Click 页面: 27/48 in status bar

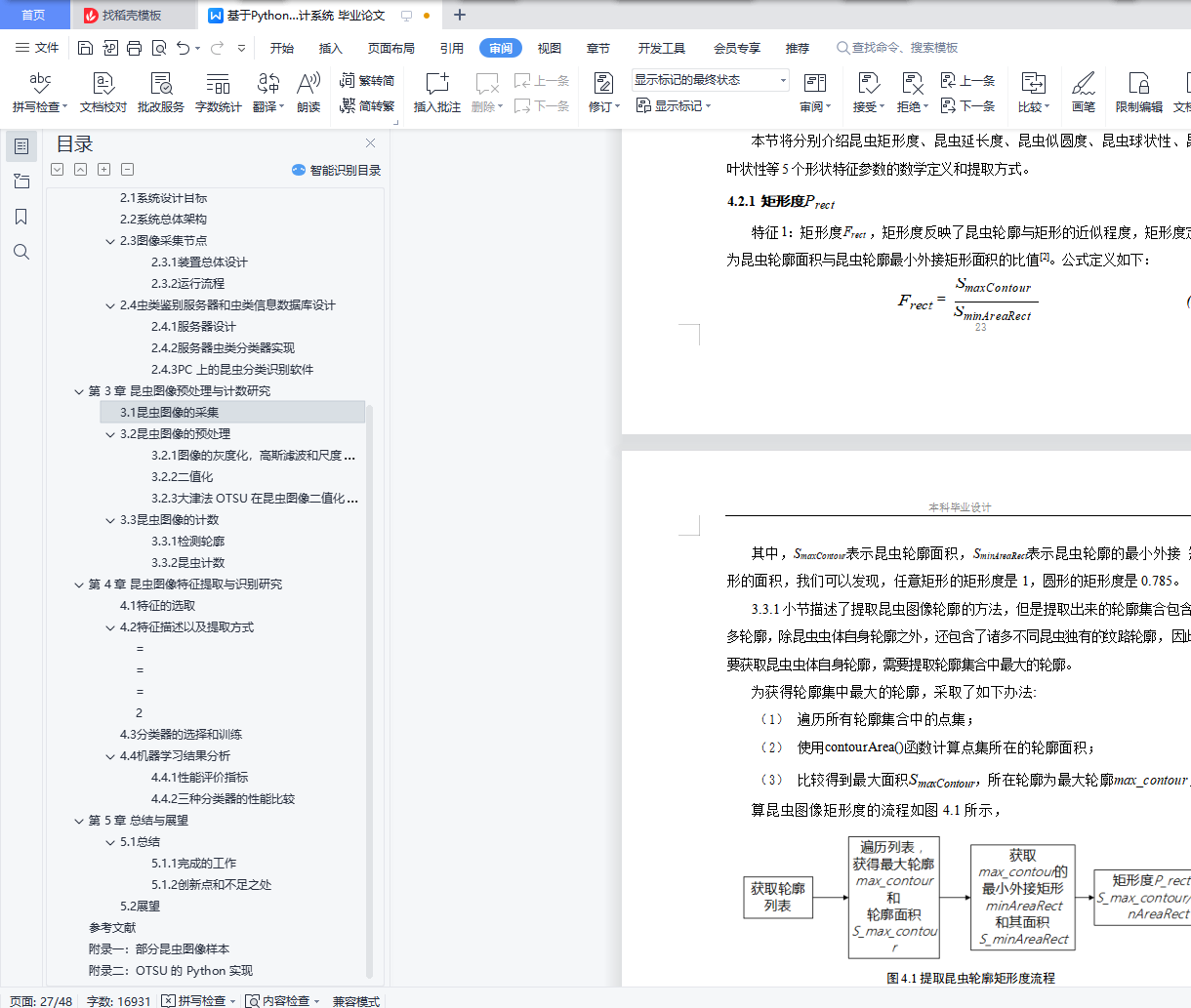41,1000
